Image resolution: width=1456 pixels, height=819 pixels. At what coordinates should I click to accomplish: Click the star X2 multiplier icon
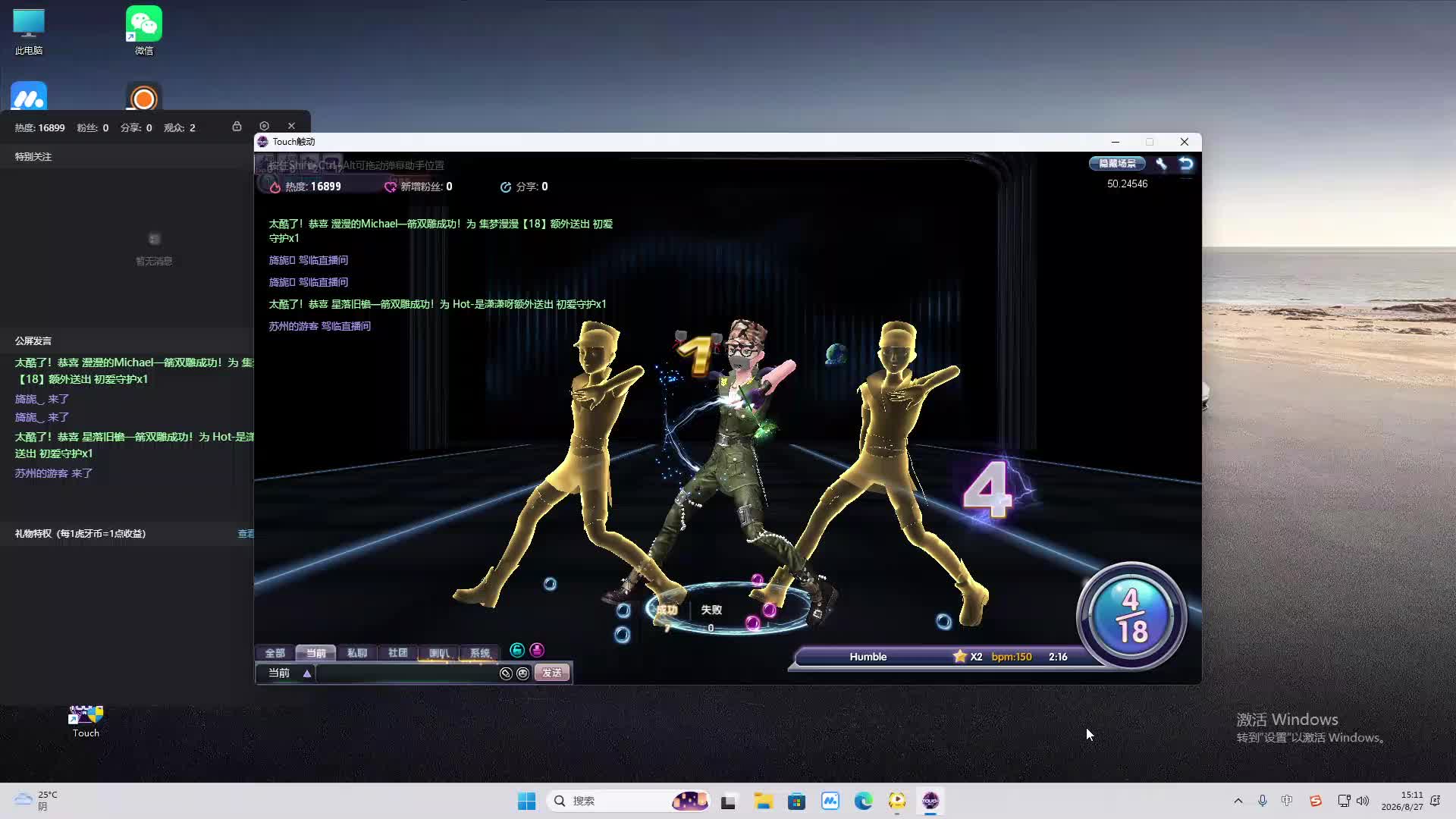click(x=959, y=656)
